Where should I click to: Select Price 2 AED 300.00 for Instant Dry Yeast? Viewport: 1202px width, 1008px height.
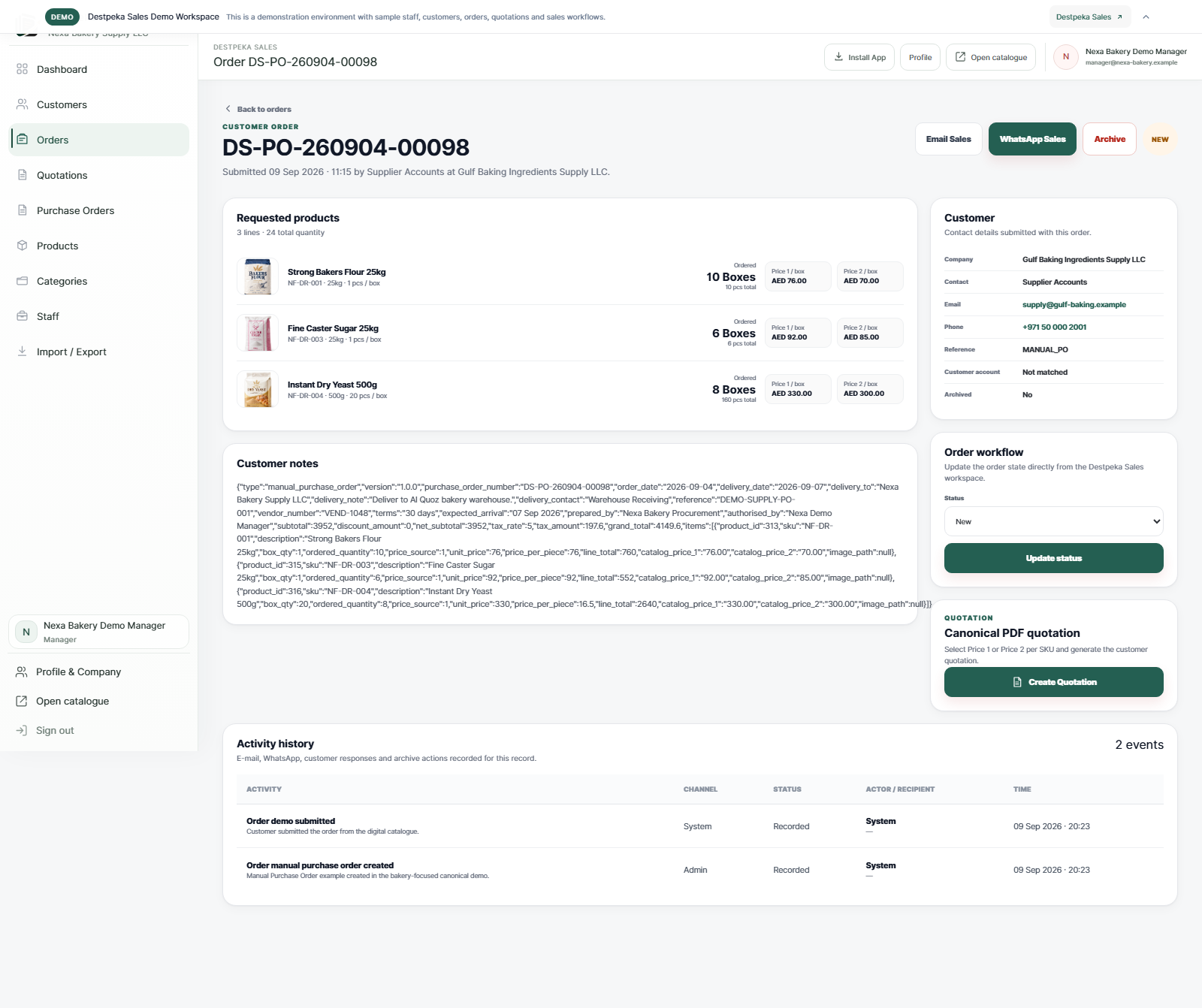click(x=870, y=389)
